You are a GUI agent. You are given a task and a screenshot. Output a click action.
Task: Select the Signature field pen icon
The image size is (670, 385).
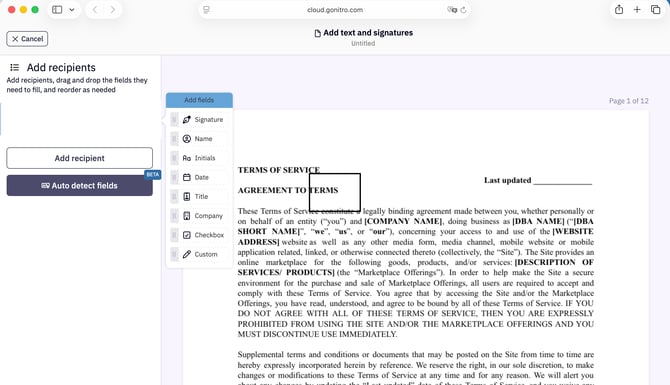(187, 120)
